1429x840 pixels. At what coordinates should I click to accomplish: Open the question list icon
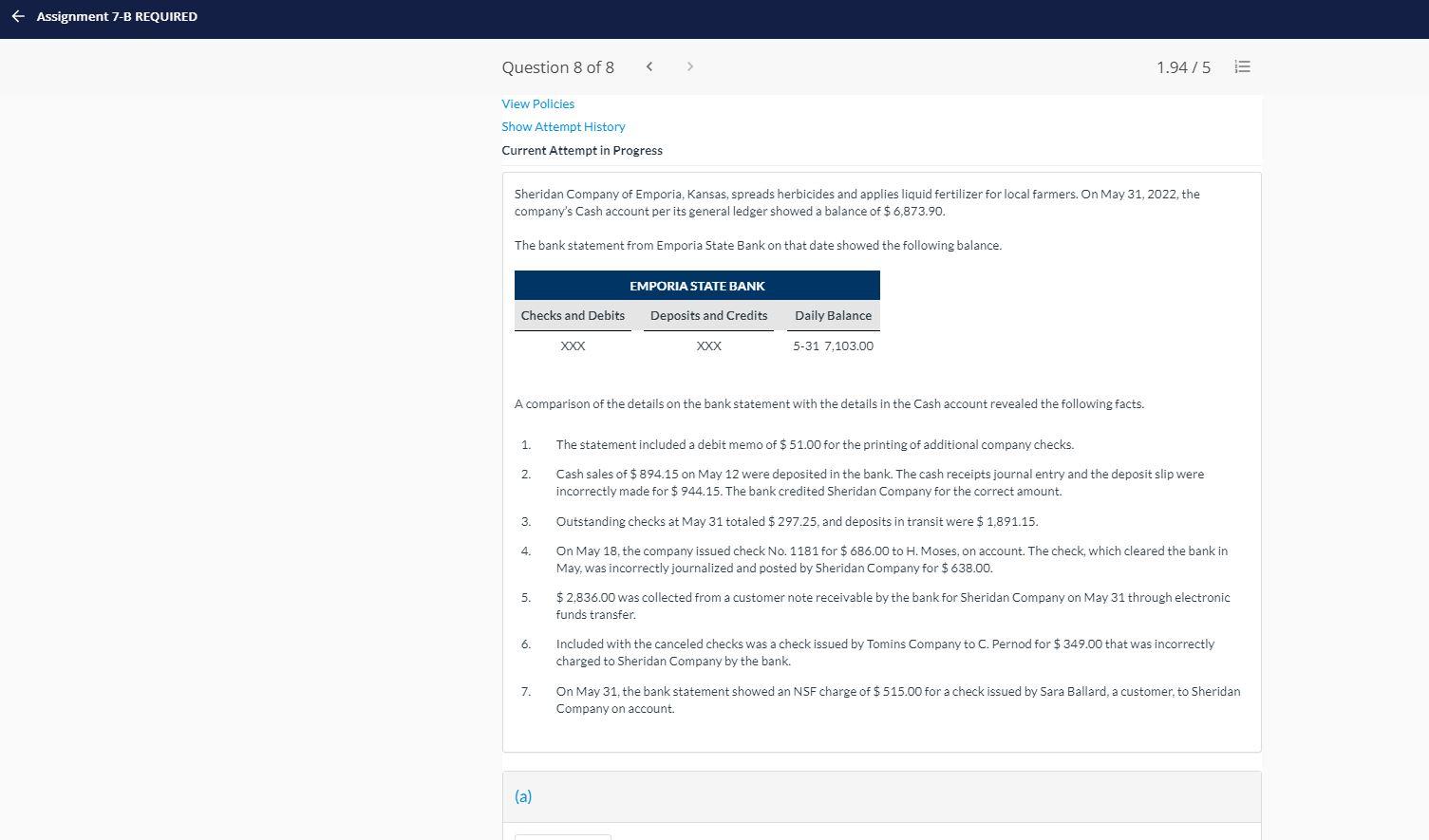coord(1242,66)
